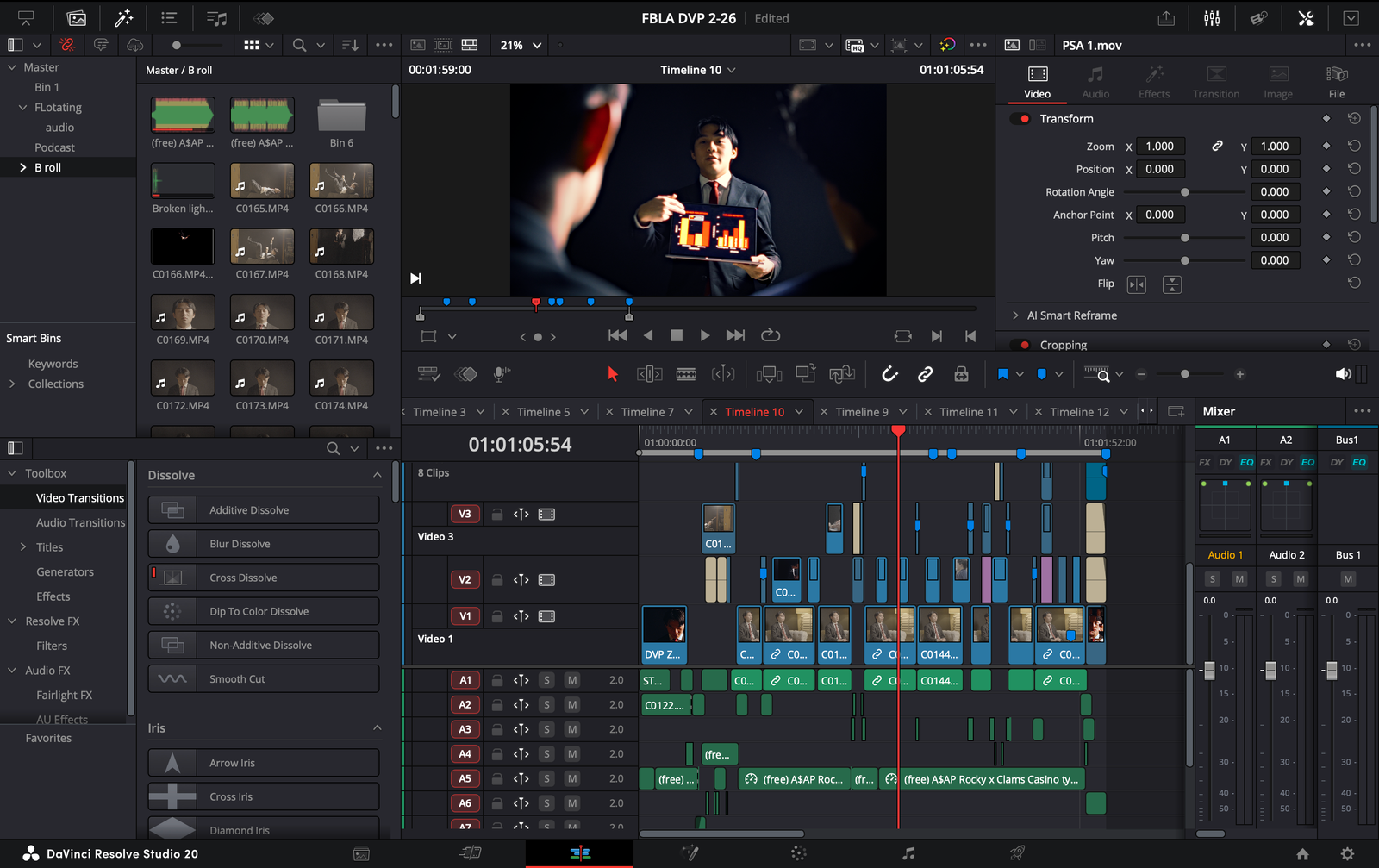Go to Project Manager home icon
The height and width of the screenshot is (868, 1379).
pos(1302,854)
